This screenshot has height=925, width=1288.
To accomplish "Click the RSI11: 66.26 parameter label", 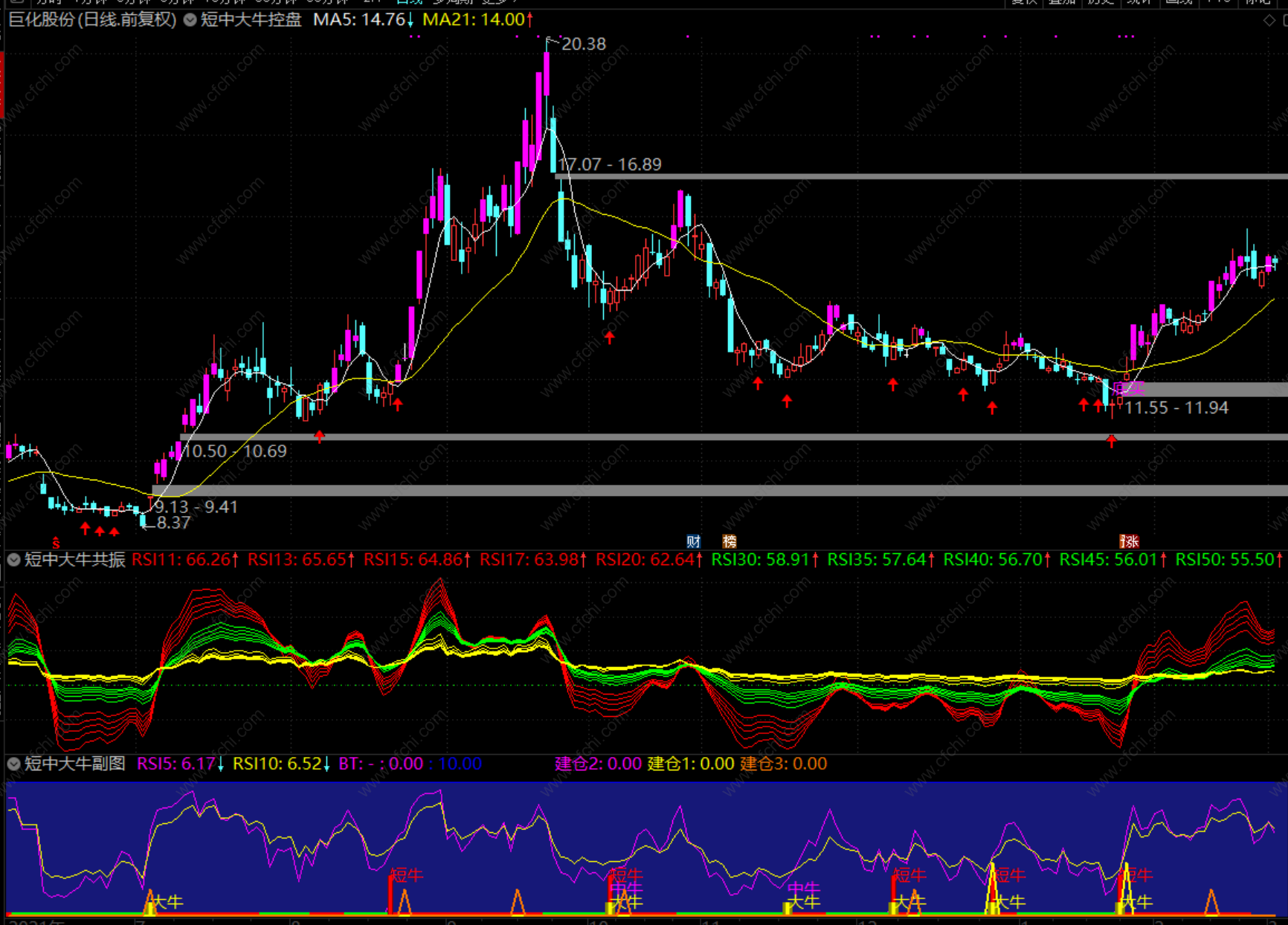I will (185, 560).
